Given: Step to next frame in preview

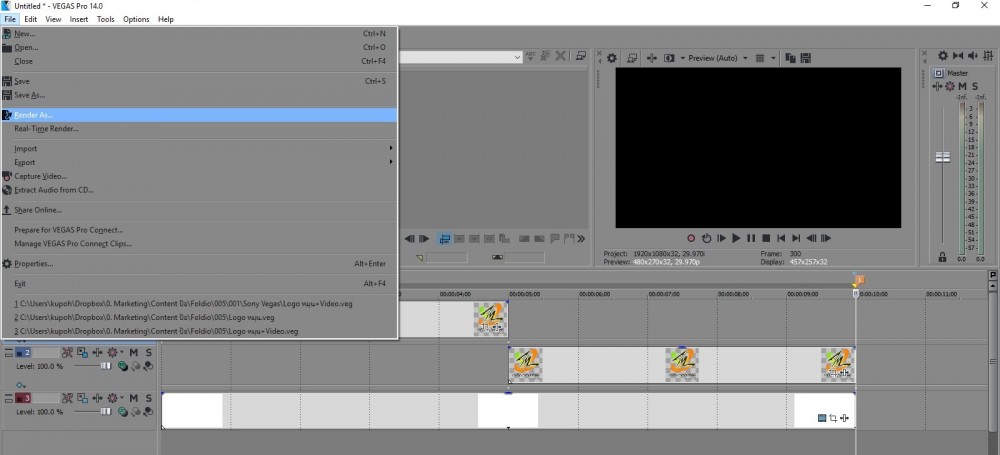Looking at the screenshot, I should pyautogui.click(x=826, y=238).
